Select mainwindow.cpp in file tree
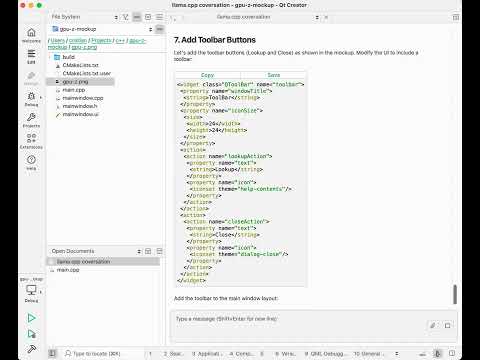Screen dimensions: 480x360 [x=83, y=98]
